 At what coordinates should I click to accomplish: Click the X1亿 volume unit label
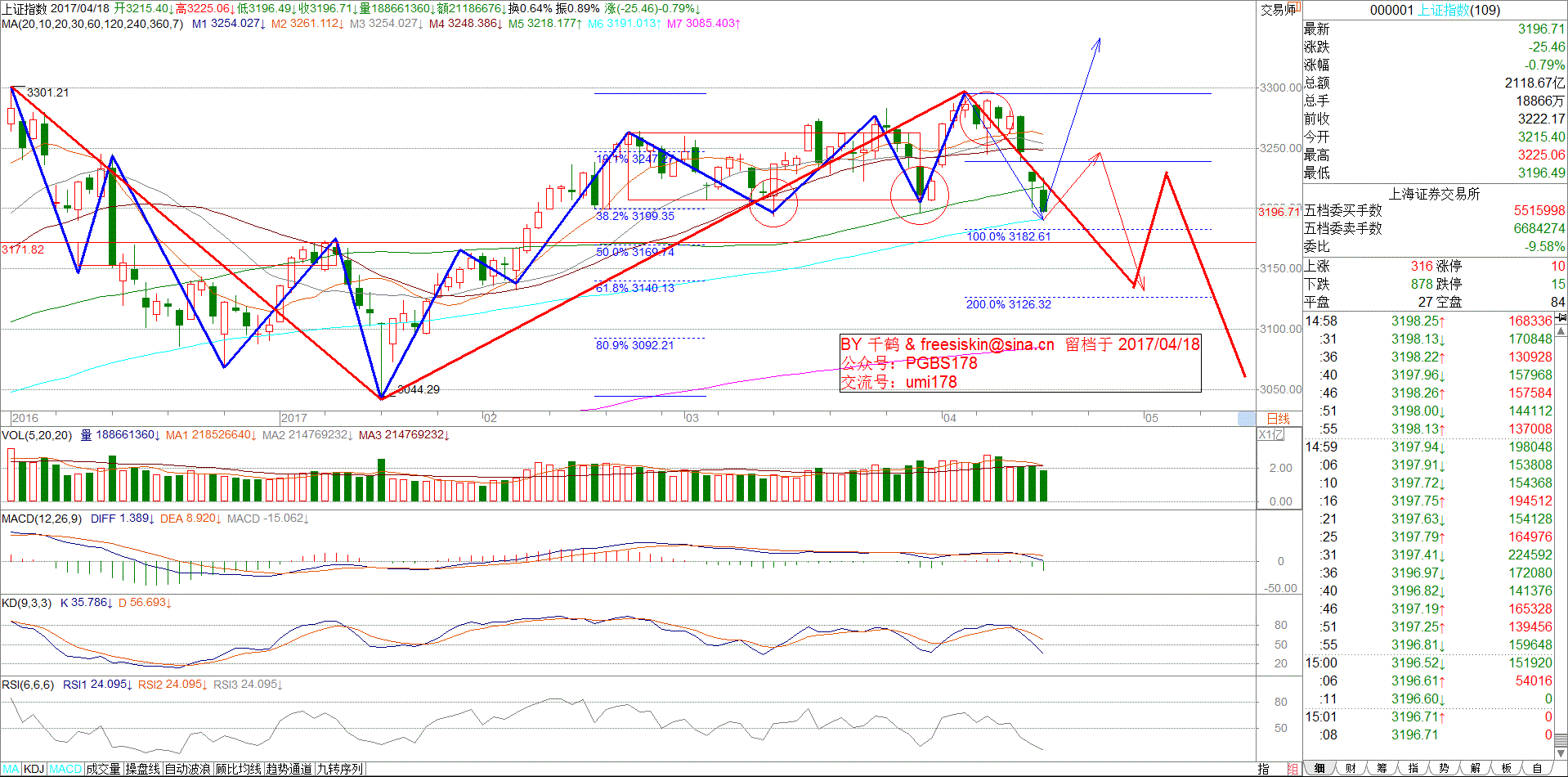[x=1270, y=435]
